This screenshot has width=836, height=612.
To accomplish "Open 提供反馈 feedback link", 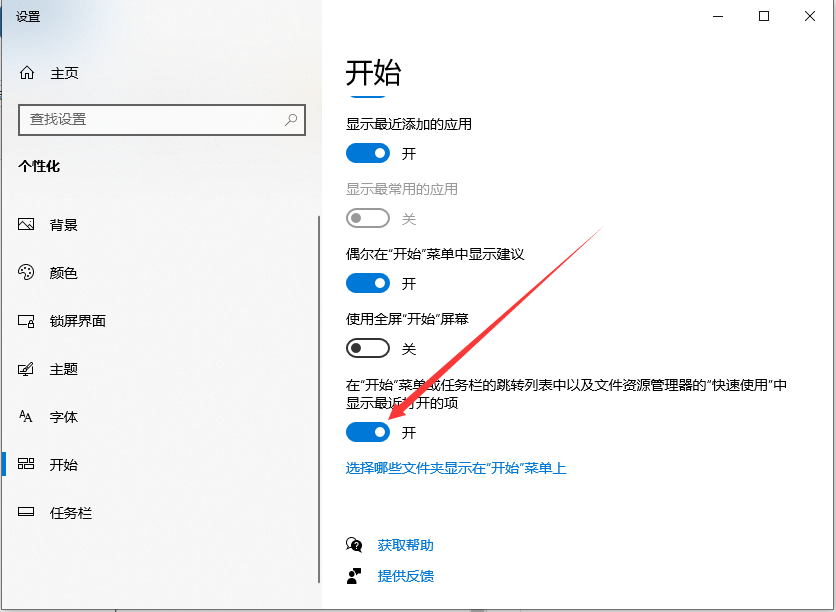I will [x=406, y=576].
